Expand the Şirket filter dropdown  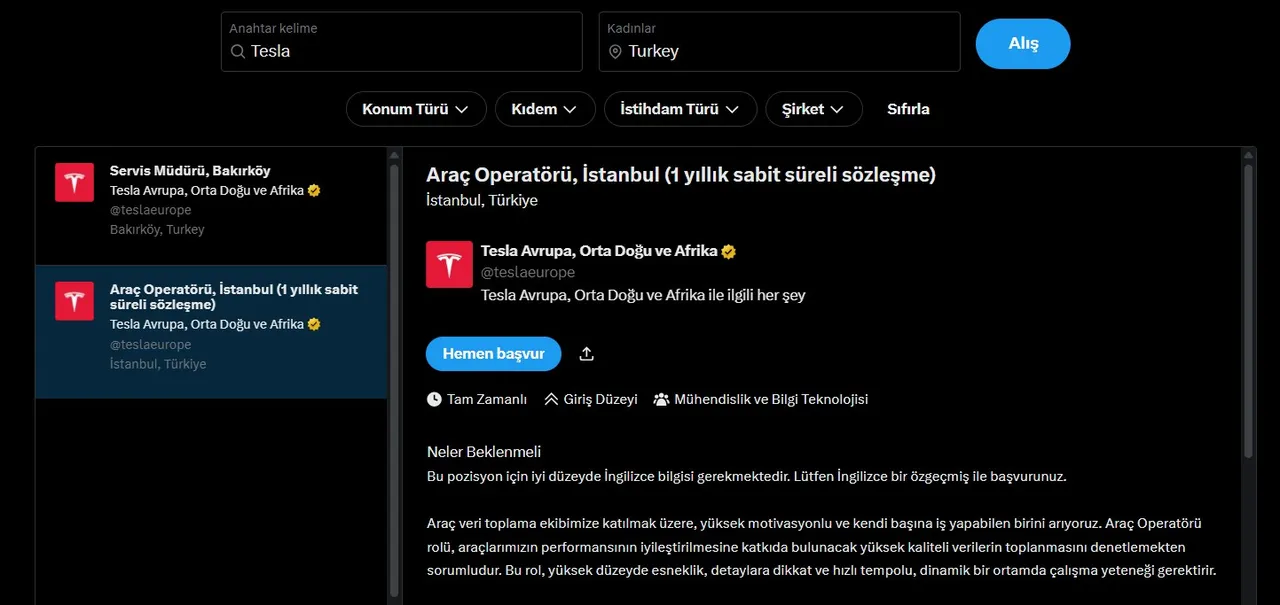(x=813, y=109)
